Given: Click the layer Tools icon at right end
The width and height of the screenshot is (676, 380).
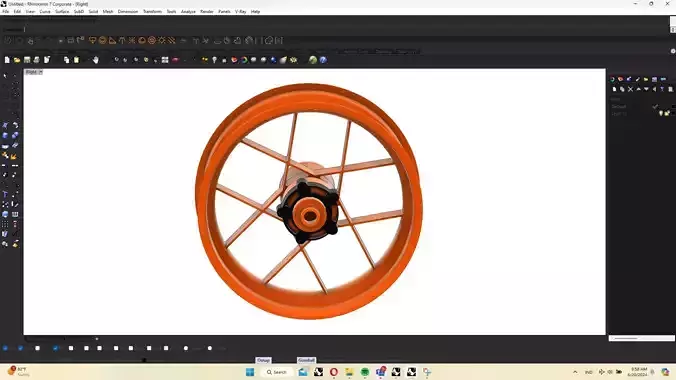Looking at the screenshot, I should 670,89.
